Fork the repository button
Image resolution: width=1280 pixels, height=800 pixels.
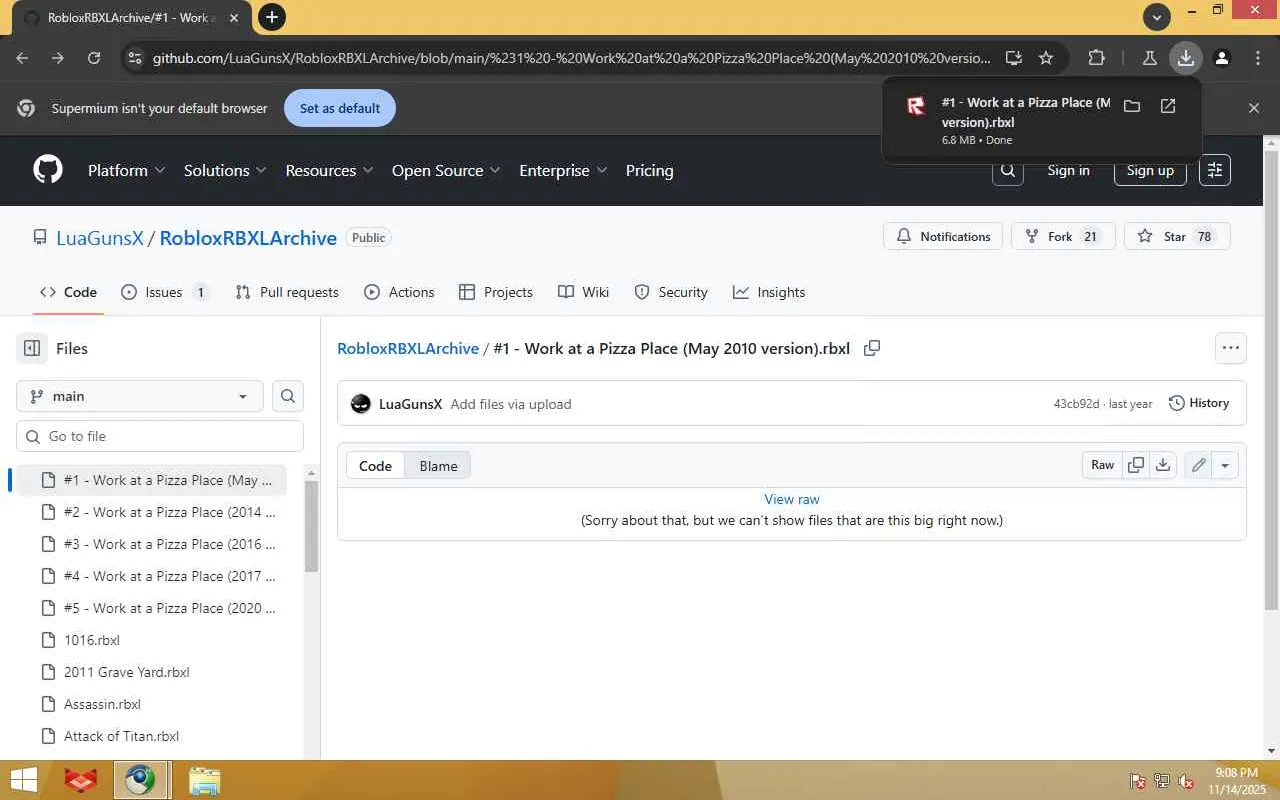(1063, 237)
